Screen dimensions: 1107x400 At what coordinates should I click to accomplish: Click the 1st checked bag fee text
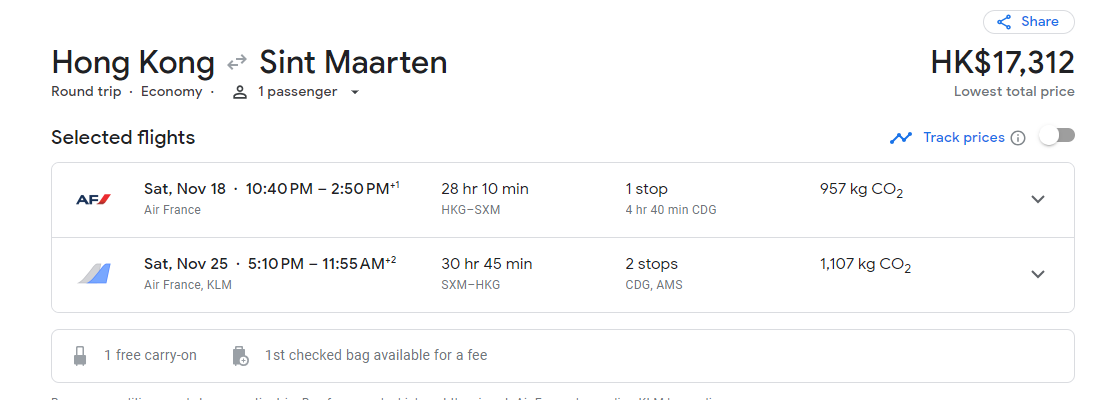[376, 355]
